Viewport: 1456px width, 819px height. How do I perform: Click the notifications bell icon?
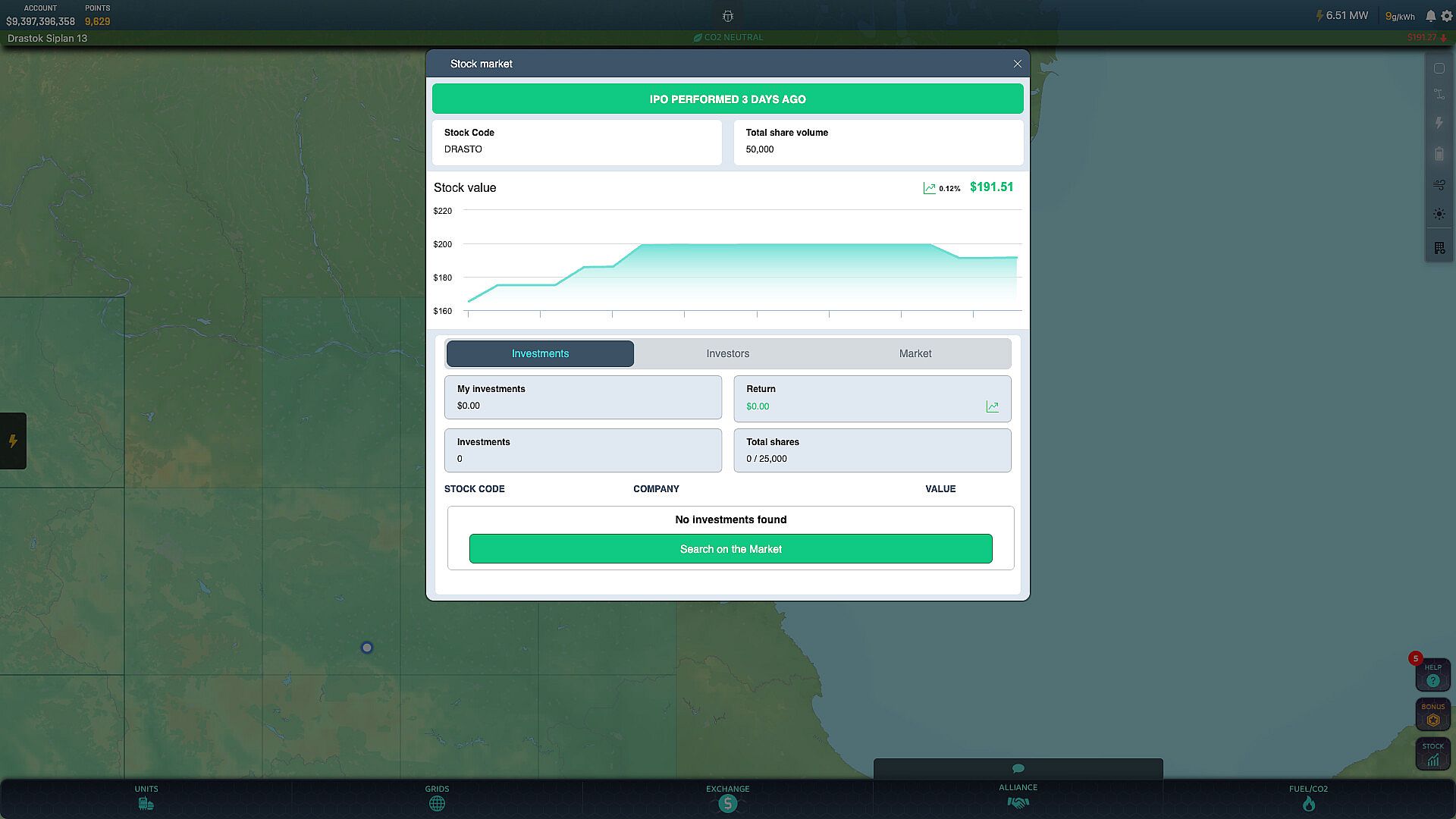(1430, 16)
